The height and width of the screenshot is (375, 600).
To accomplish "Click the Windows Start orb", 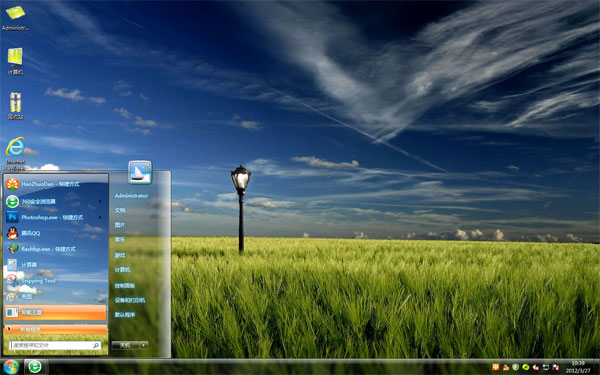I will click(x=11, y=367).
